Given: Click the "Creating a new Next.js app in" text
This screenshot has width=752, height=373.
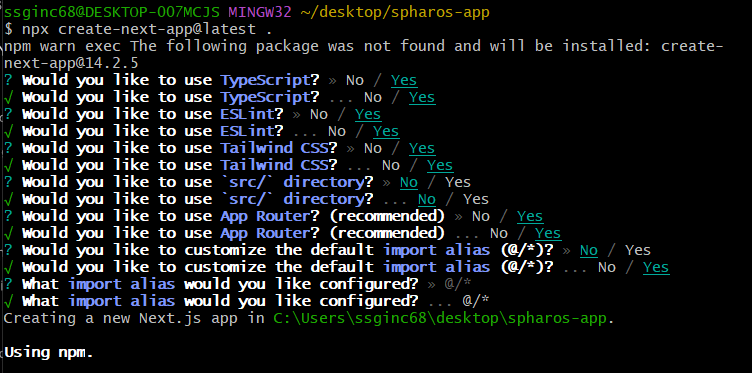Looking at the screenshot, I should pos(134,319).
